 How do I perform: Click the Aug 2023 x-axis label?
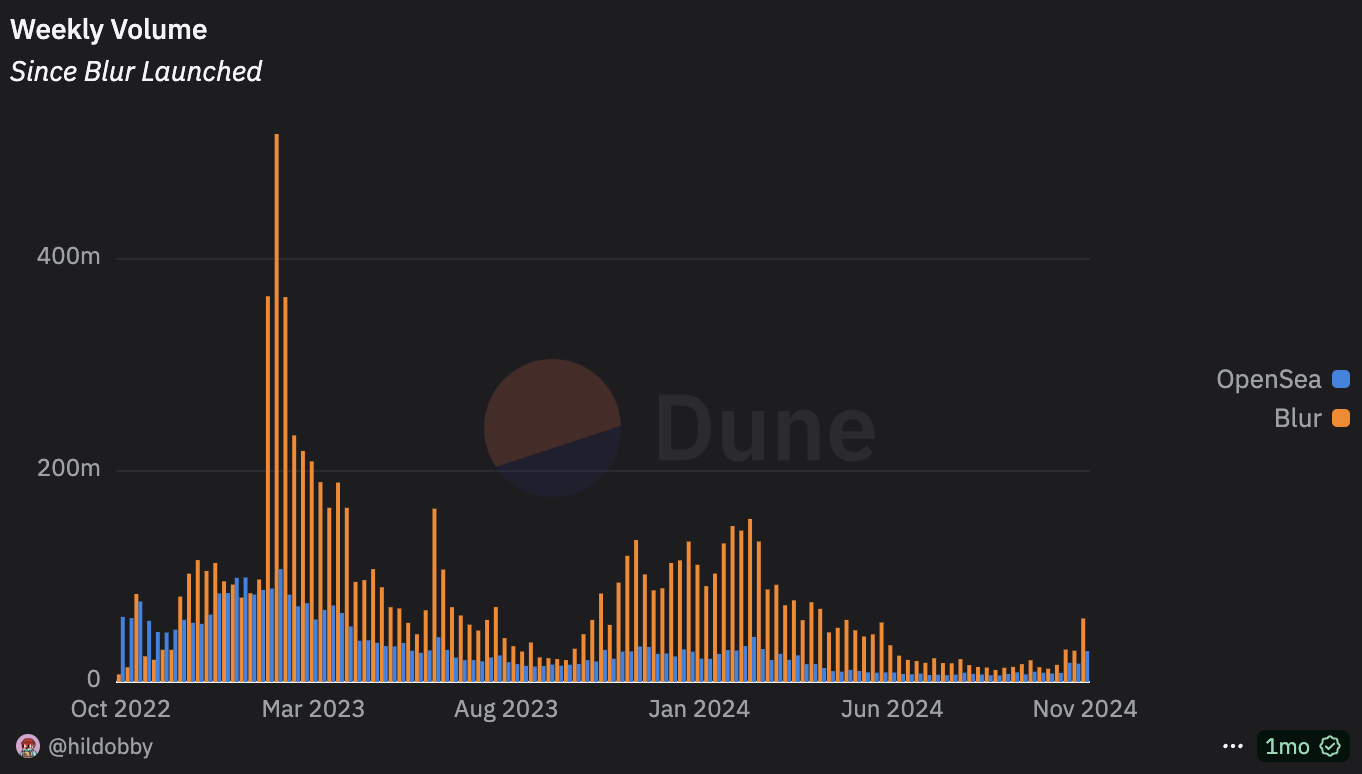click(506, 709)
